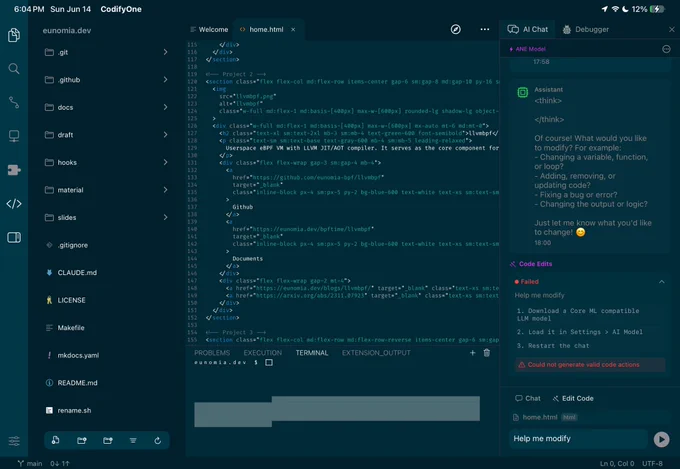Open the file explorer sidebar icon

coord(14,35)
